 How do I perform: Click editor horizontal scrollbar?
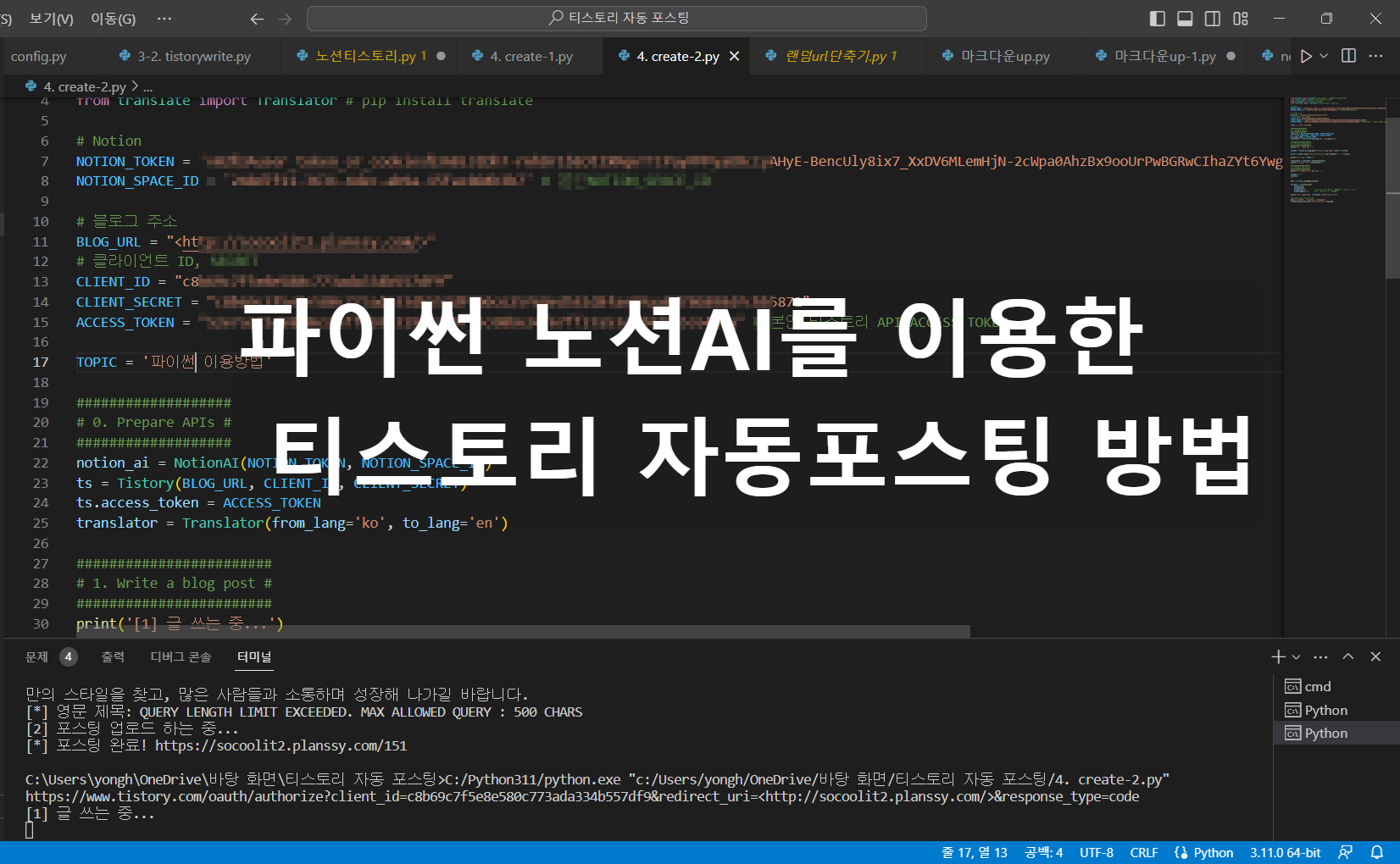click(x=523, y=631)
